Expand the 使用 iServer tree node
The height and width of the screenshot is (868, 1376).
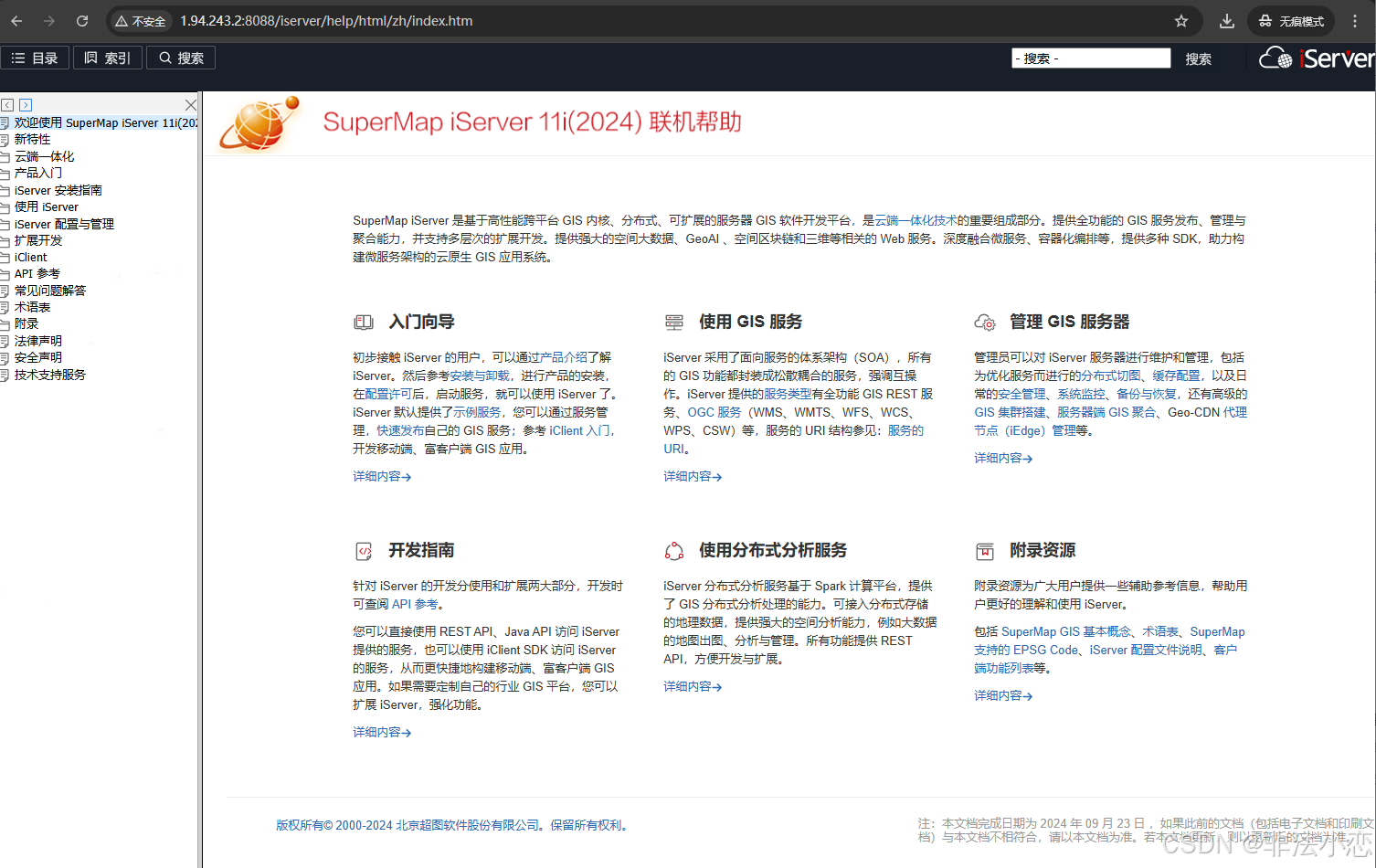pos(46,206)
